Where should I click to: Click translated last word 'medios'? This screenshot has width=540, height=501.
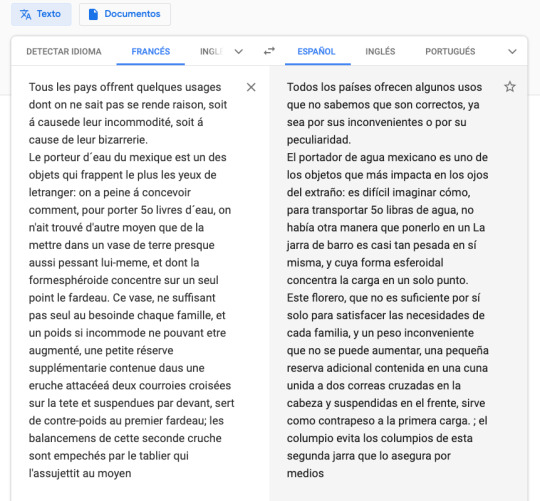pos(305,473)
